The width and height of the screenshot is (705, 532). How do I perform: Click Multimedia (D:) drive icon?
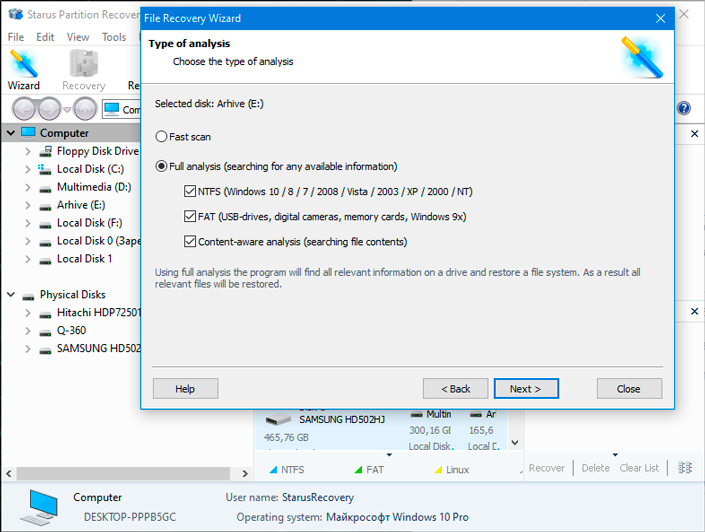pyautogui.click(x=45, y=189)
